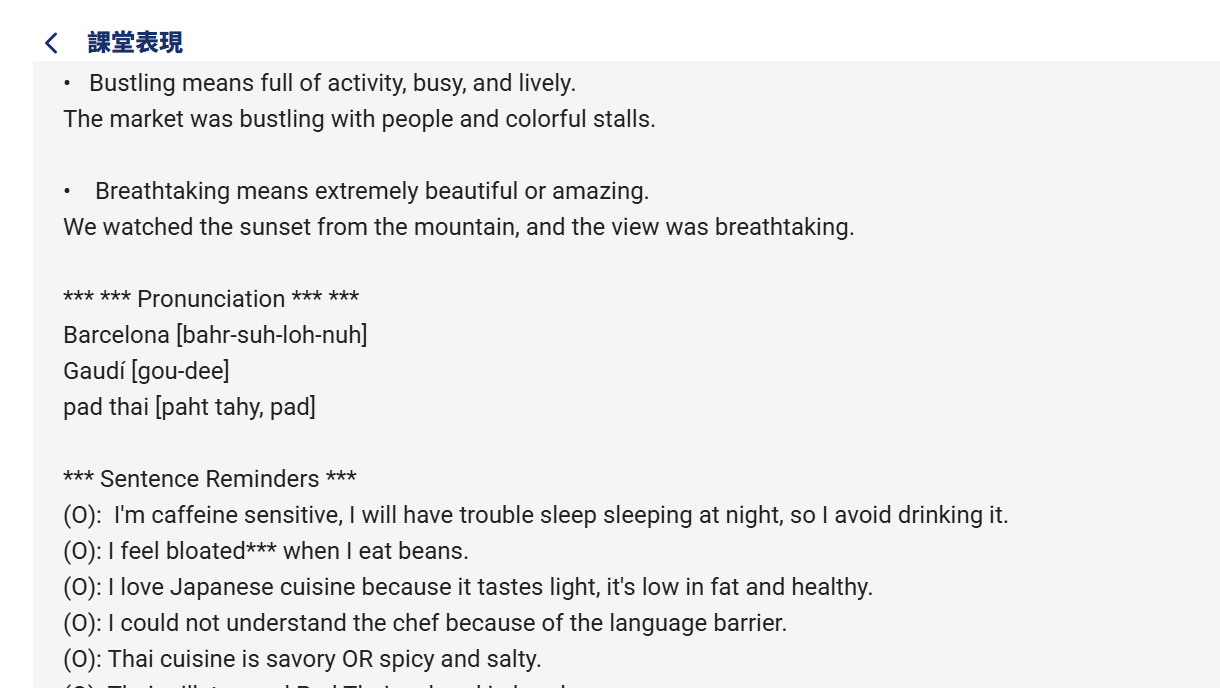Click the partially visible bottom sentence
The image size is (1220, 688).
pyautogui.click(x=320, y=684)
